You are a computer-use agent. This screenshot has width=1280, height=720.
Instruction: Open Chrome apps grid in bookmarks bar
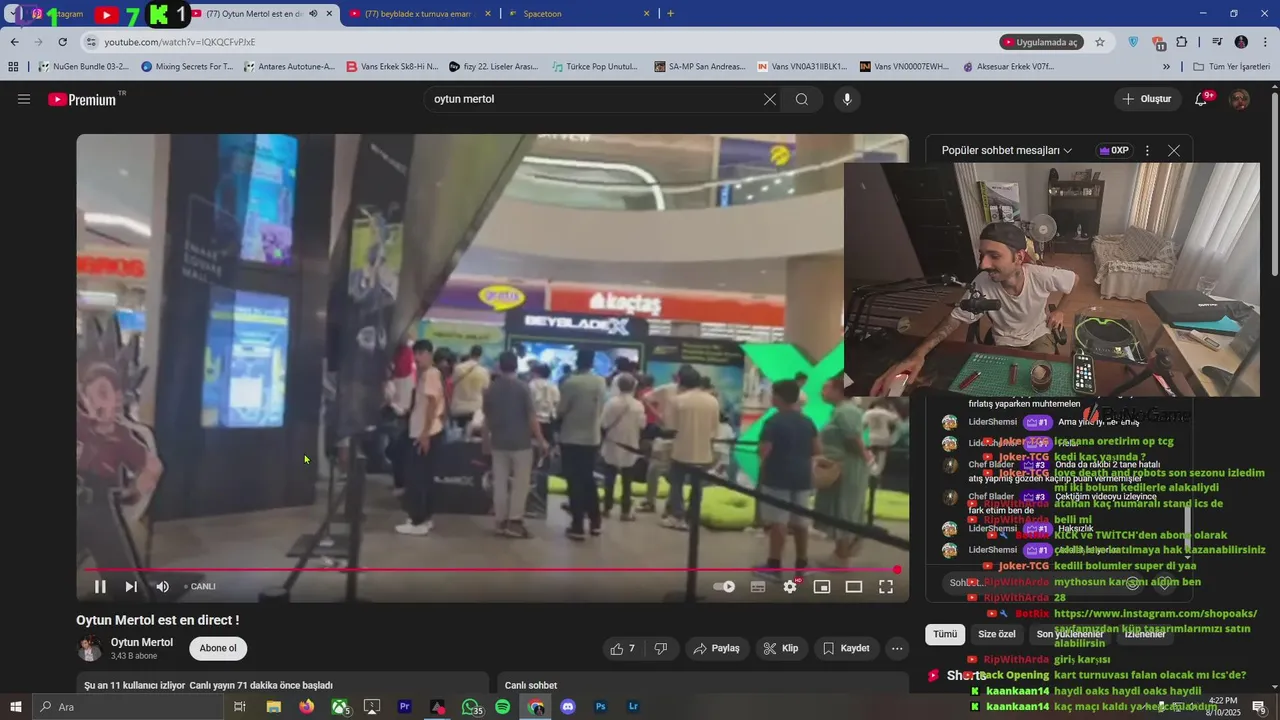point(13,66)
